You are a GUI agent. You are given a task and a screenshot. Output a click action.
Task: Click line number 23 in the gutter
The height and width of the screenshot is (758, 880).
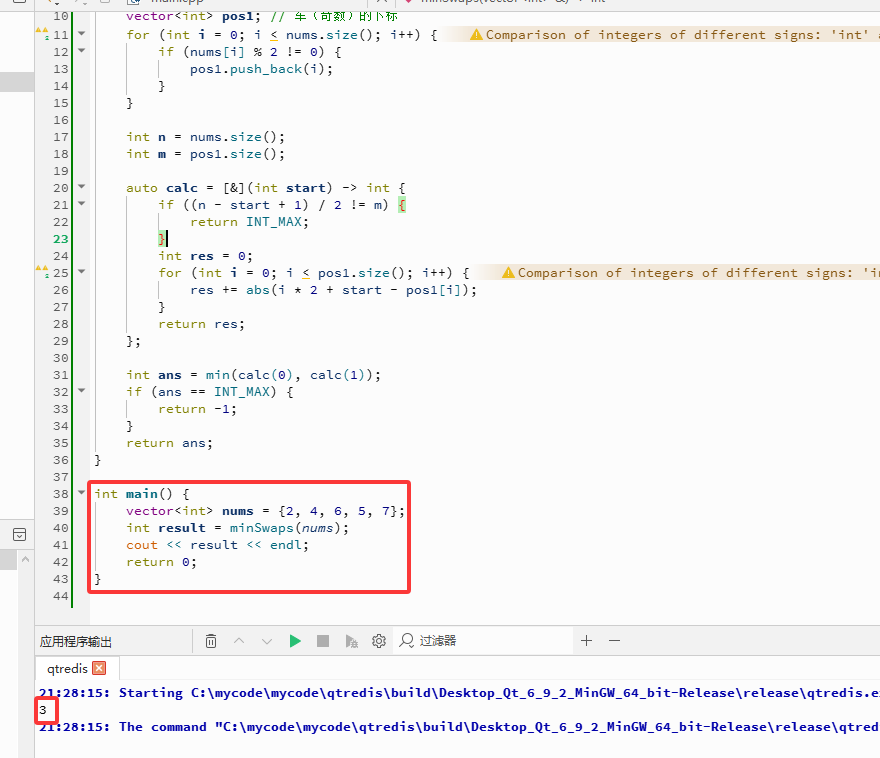pos(61,239)
